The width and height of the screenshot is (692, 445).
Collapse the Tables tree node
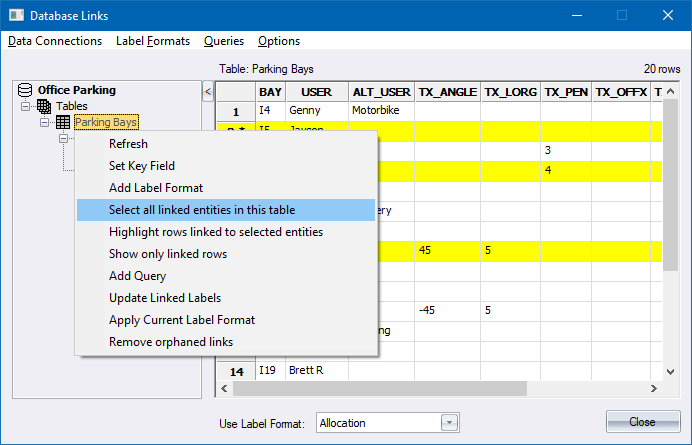(x=26, y=106)
